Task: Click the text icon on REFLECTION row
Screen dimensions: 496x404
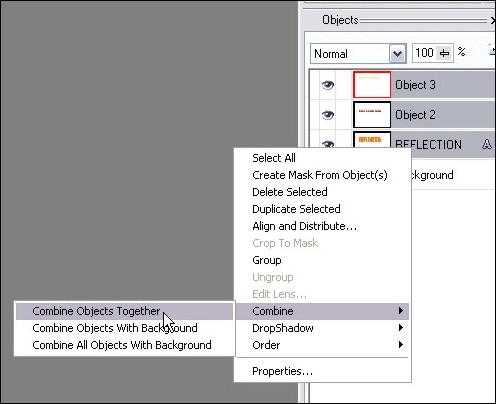Action: coord(487,144)
